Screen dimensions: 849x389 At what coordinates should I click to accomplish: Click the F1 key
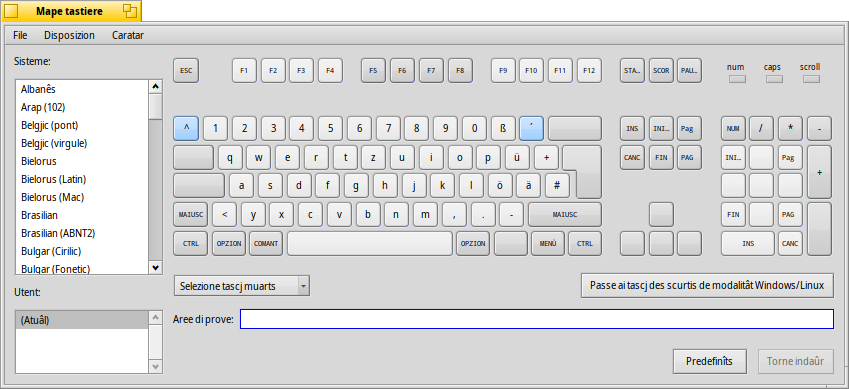tap(244, 70)
